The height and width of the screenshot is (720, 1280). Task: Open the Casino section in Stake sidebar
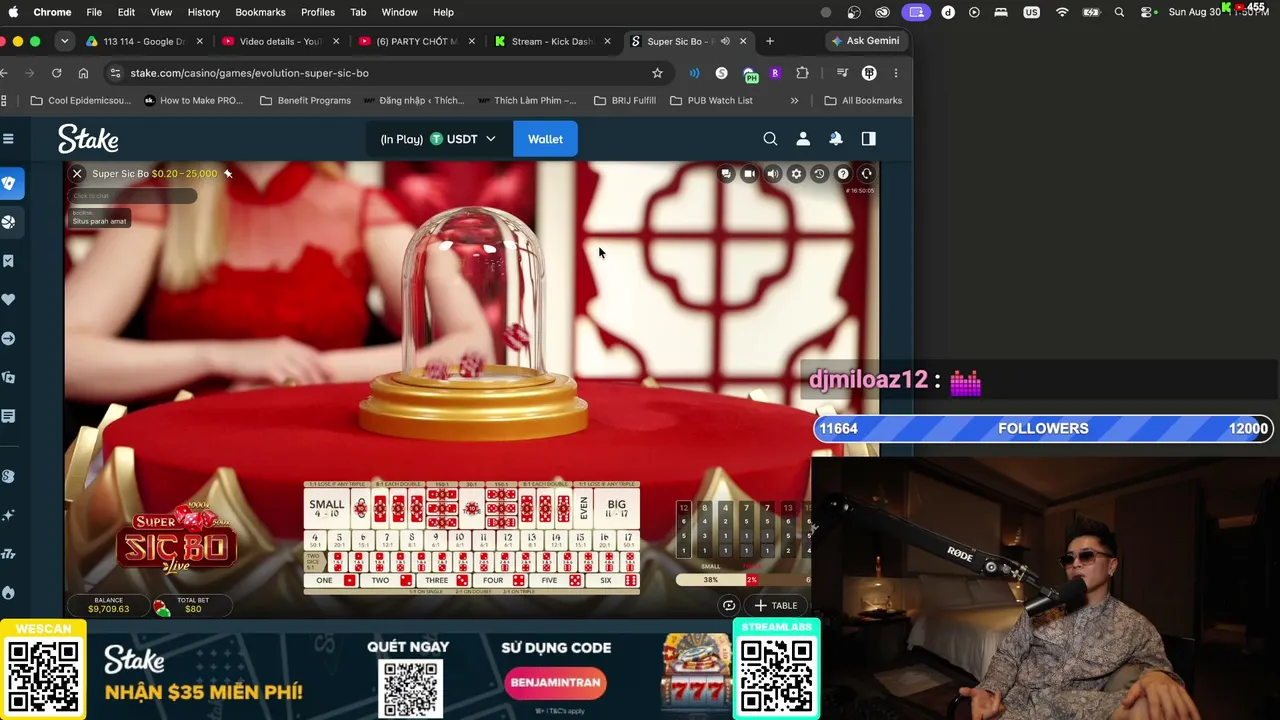pyautogui.click(x=9, y=183)
